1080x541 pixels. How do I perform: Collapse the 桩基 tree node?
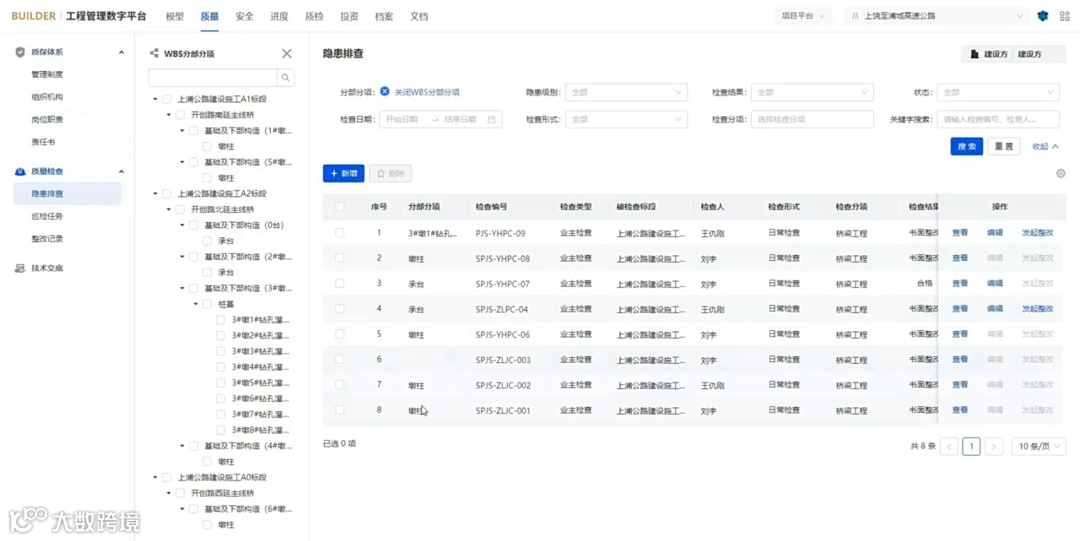pos(196,304)
